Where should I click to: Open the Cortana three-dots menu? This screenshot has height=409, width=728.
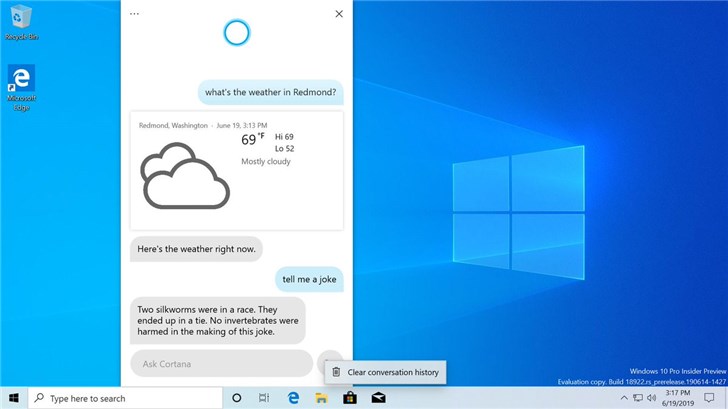click(x=135, y=14)
